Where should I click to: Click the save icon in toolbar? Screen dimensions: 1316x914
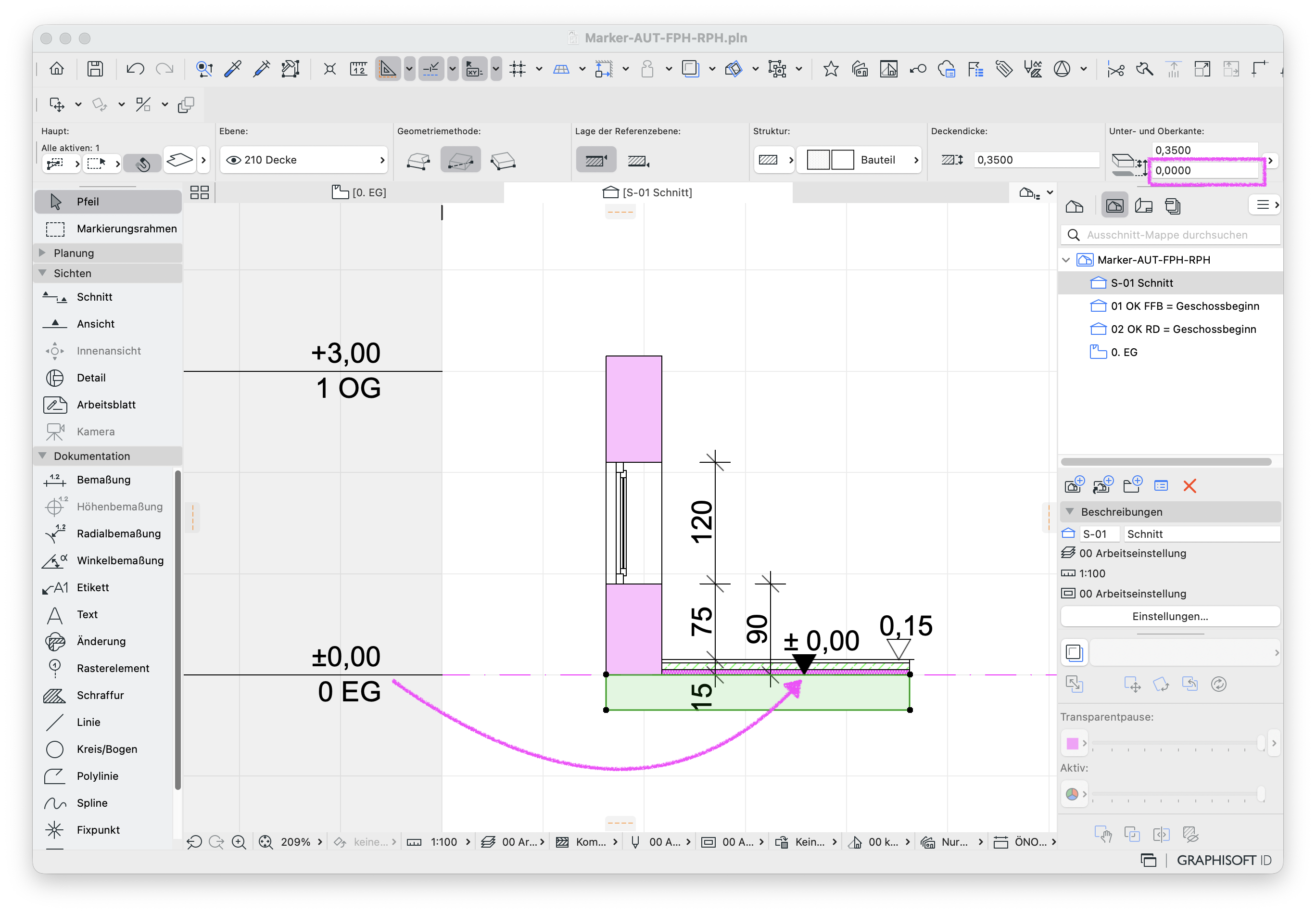tap(95, 69)
